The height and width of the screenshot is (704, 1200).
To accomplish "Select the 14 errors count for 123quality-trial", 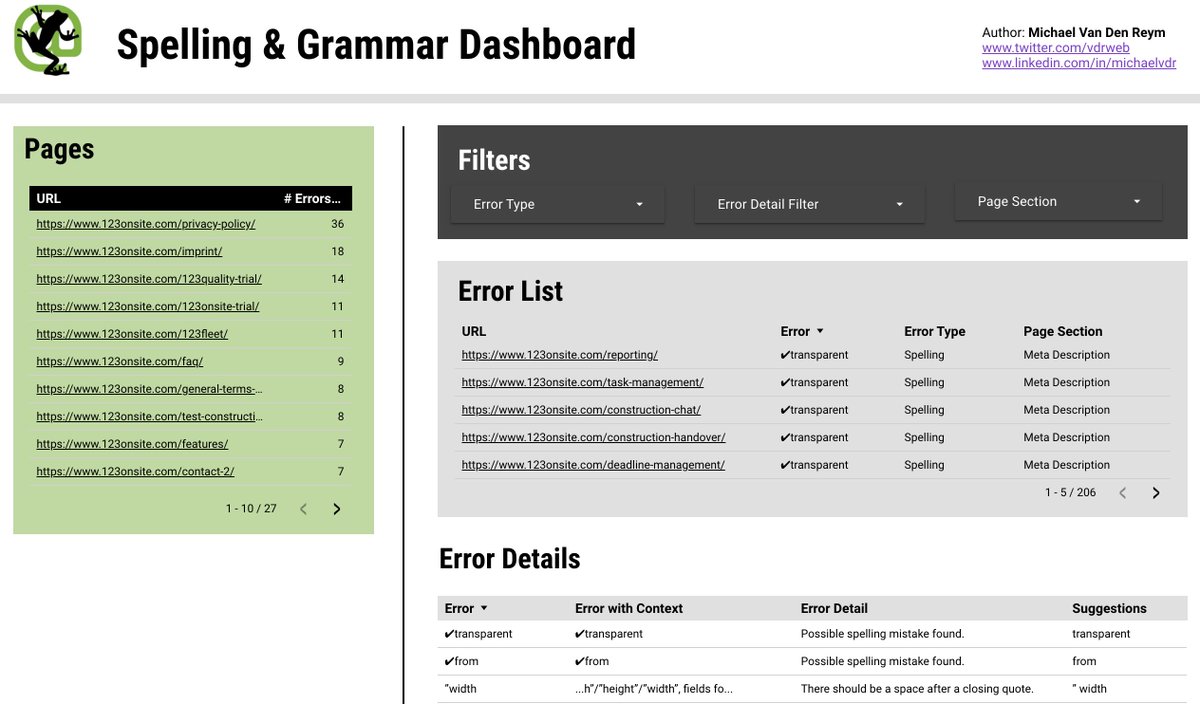I will (337, 279).
